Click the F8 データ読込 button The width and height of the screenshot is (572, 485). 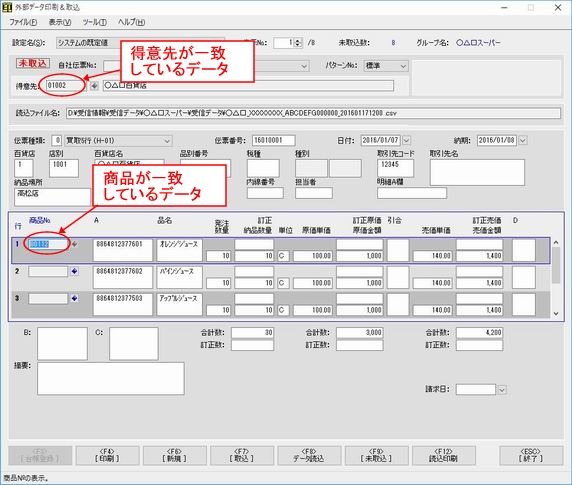(x=309, y=455)
